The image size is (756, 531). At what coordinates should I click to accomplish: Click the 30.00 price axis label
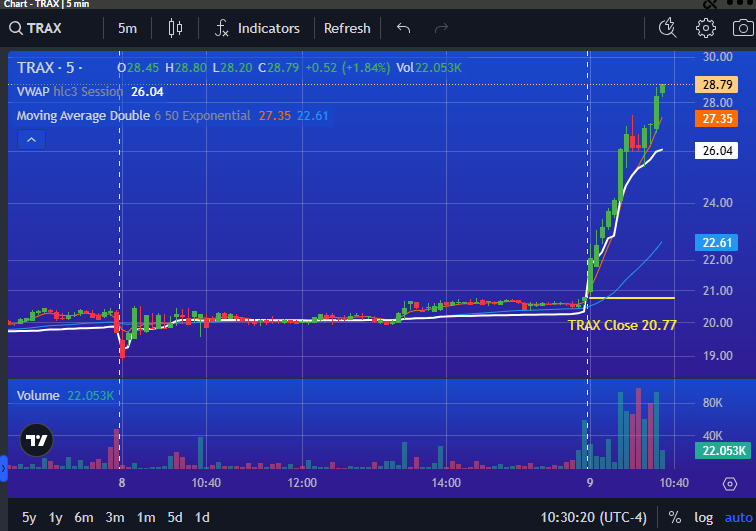717,57
